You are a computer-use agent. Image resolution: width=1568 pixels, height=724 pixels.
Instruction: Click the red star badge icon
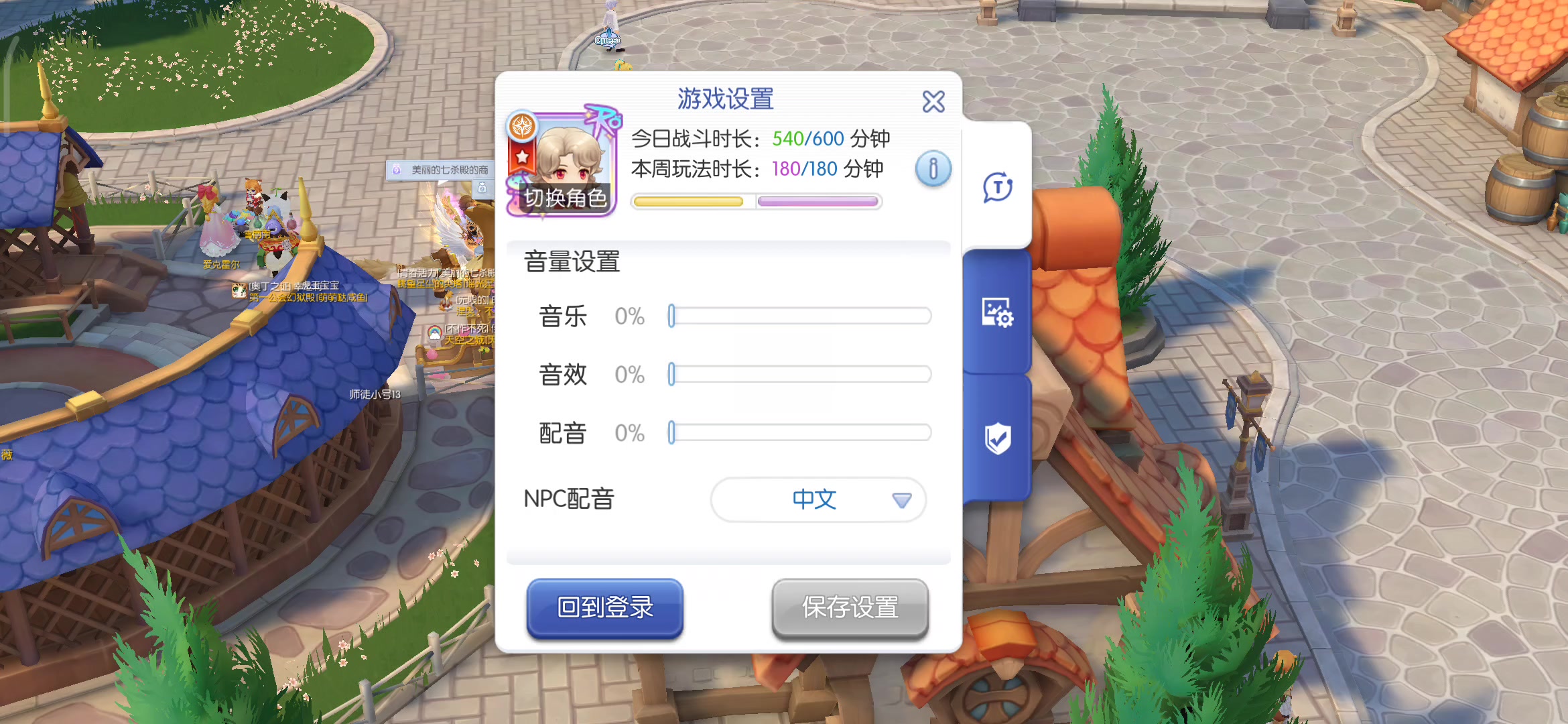pyautogui.click(x=522, y=158)
